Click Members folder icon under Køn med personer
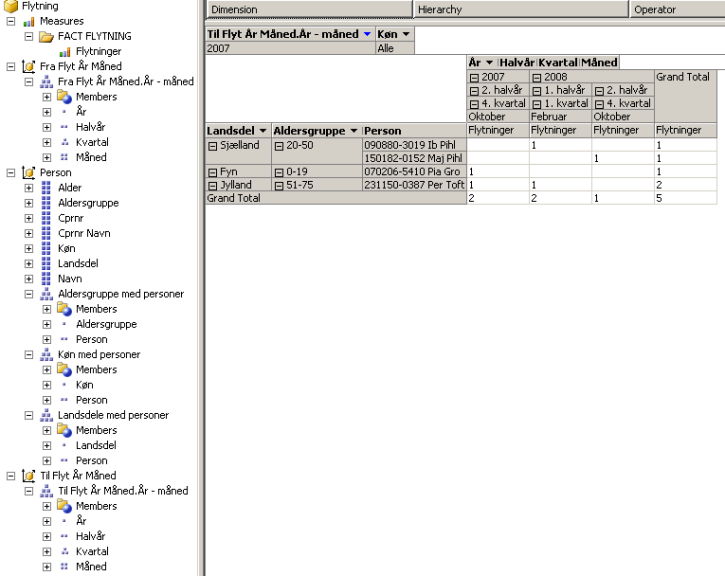 pos(64,370)
